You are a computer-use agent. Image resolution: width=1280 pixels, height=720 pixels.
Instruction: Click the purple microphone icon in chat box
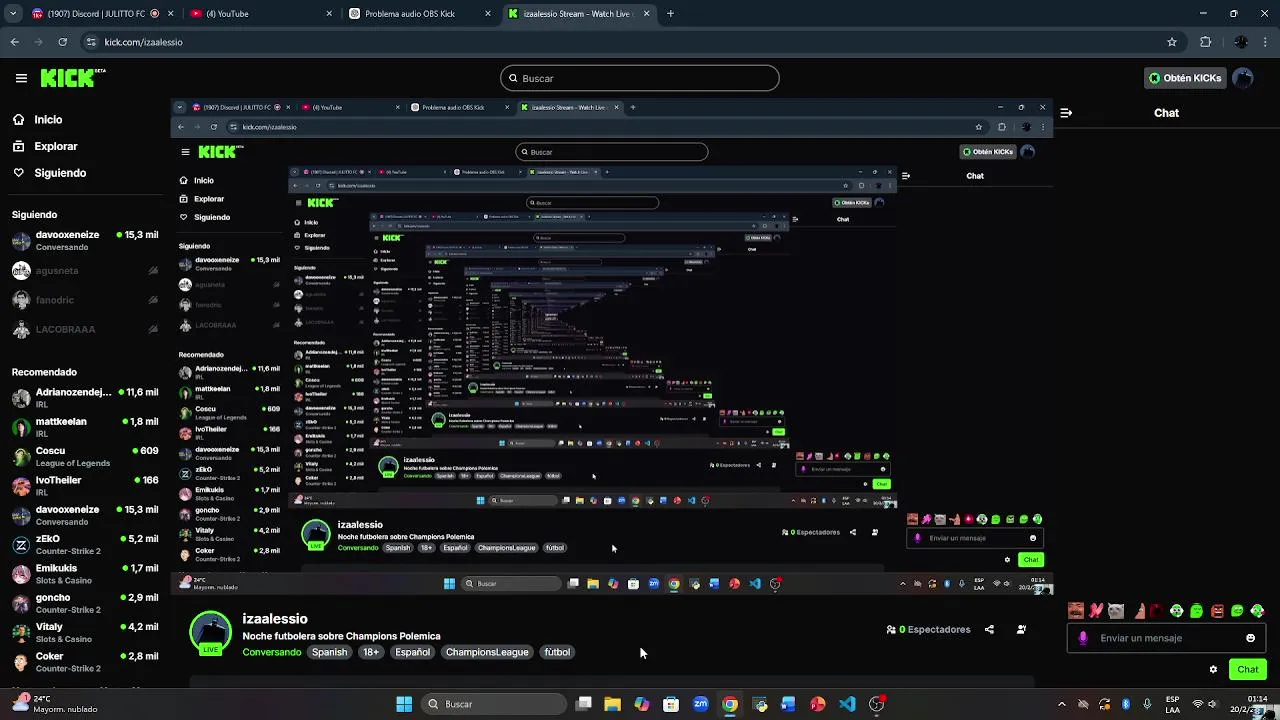(x=1083, y=638)
